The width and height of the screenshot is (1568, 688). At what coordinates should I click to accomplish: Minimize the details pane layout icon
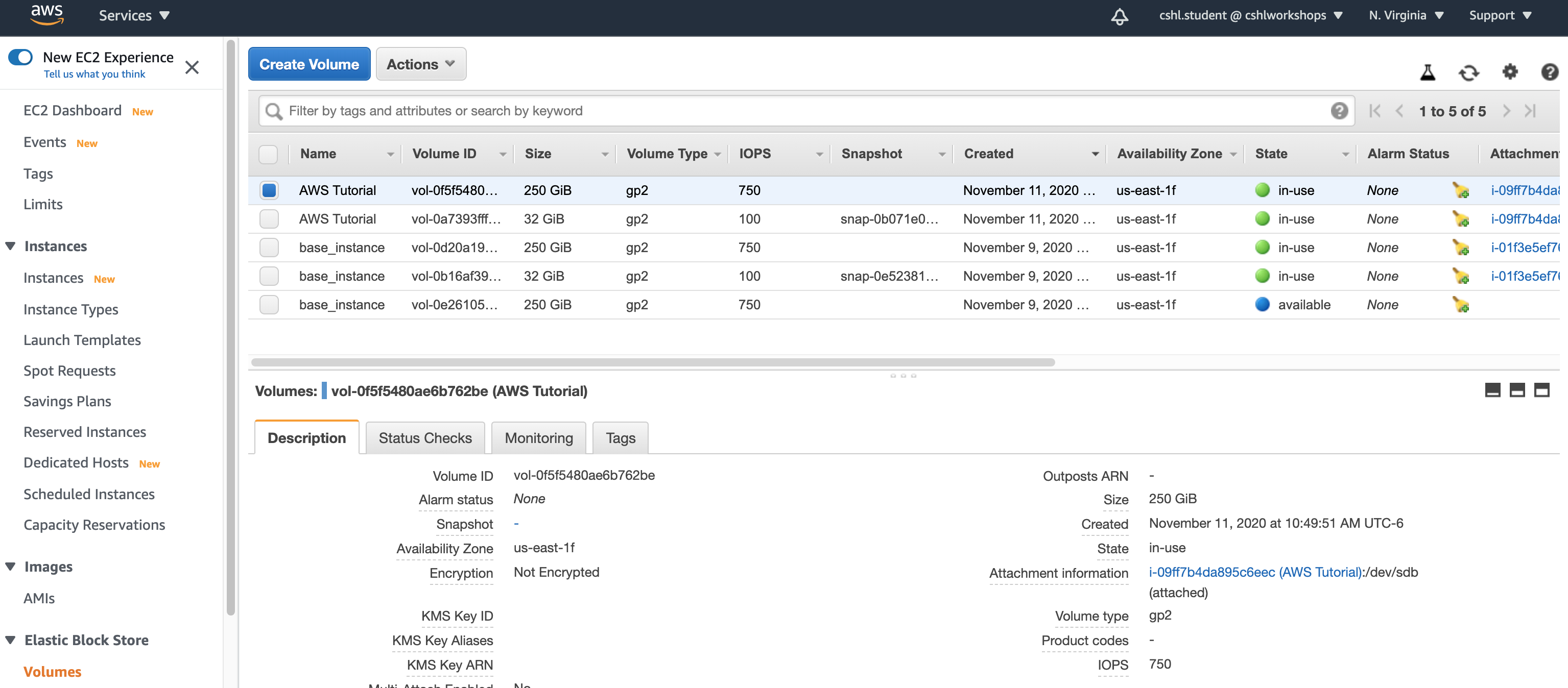(x=1492, y=390)
